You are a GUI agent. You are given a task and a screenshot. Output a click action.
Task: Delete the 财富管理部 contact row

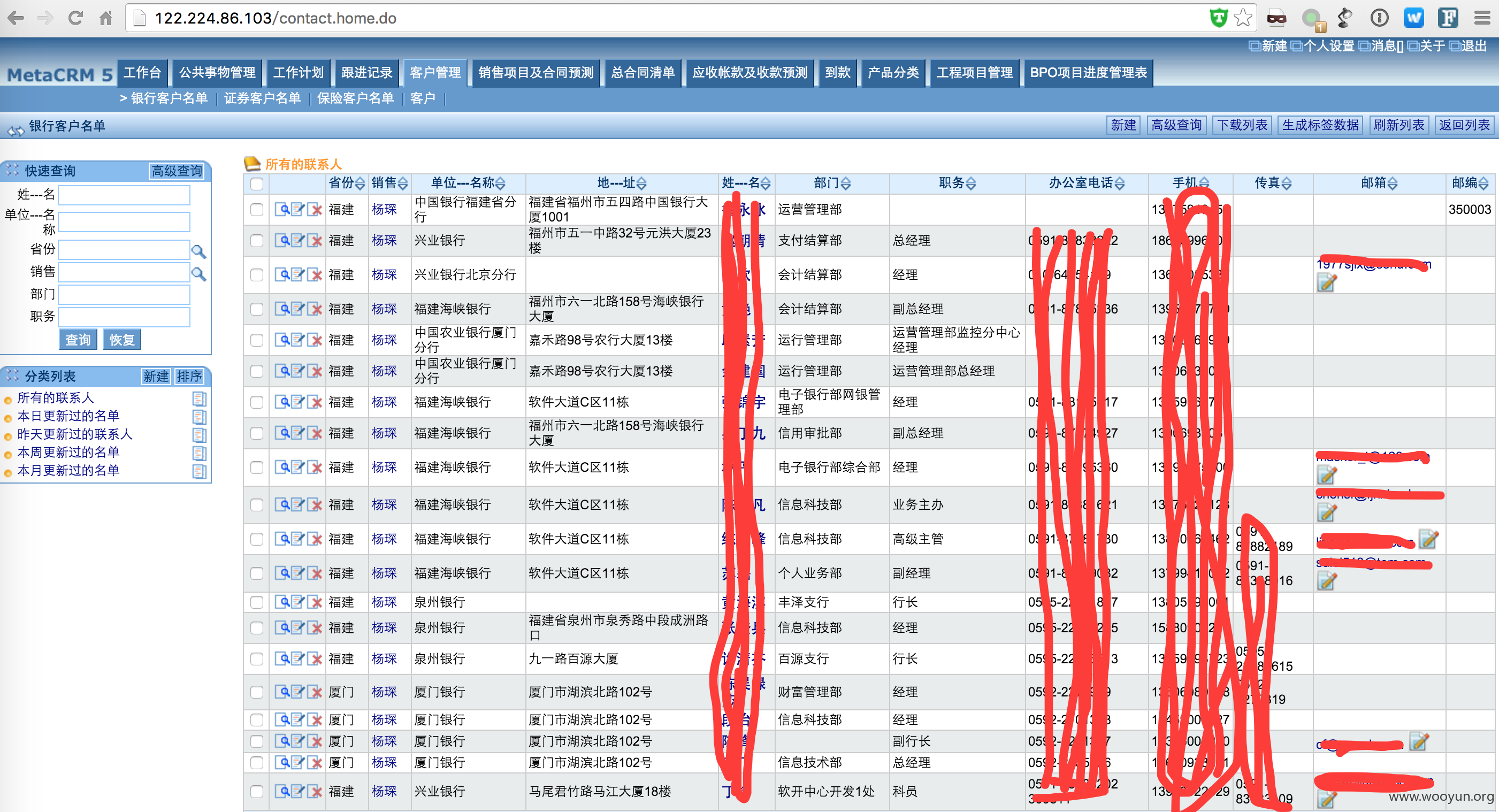click(314, 692)
